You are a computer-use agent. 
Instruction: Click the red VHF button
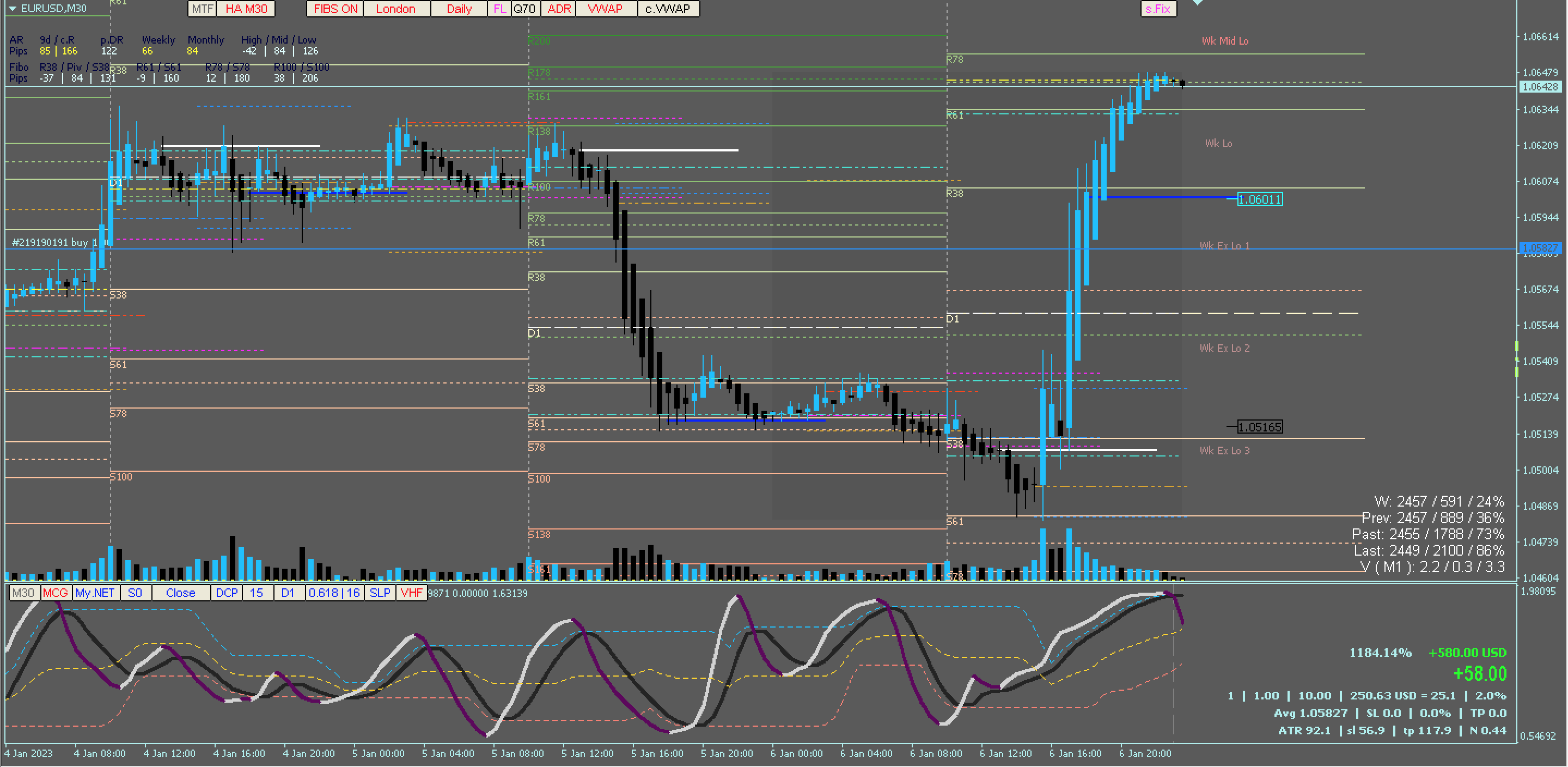[x=412, y=593]
